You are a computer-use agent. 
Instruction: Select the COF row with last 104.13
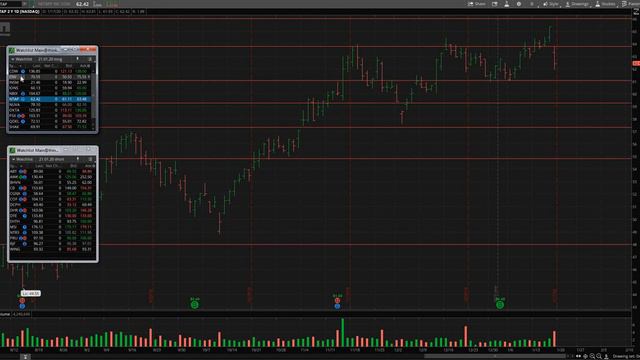pos(52,199)
